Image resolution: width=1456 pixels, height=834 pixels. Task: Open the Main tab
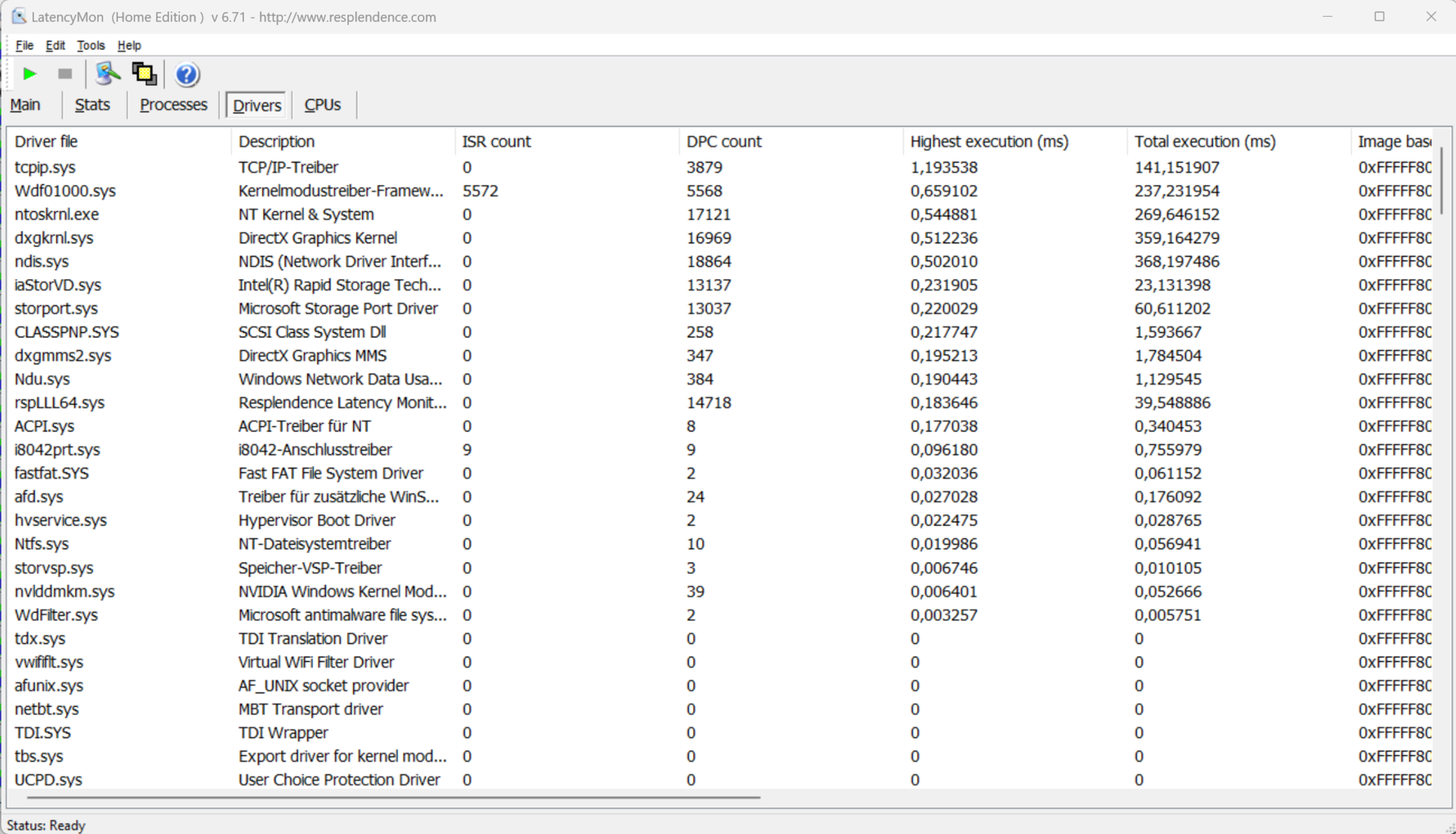[x=25, y=105]
